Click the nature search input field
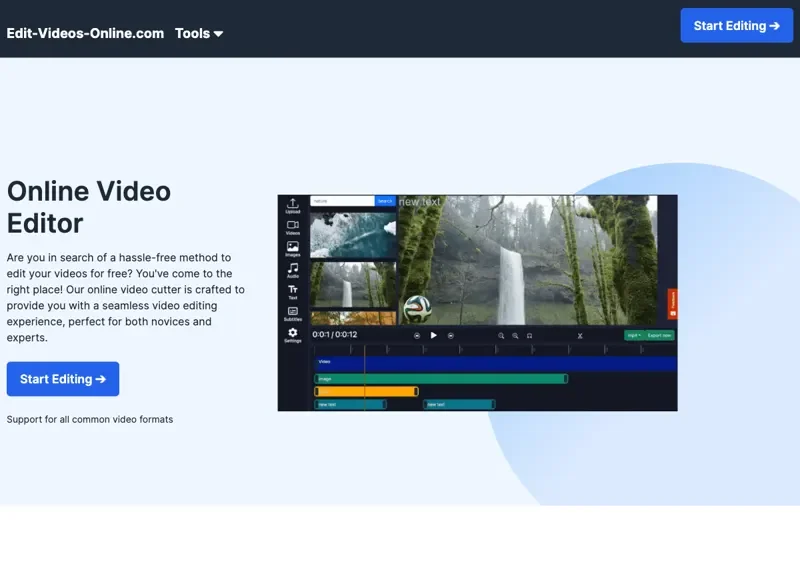 tap(345, 202)
